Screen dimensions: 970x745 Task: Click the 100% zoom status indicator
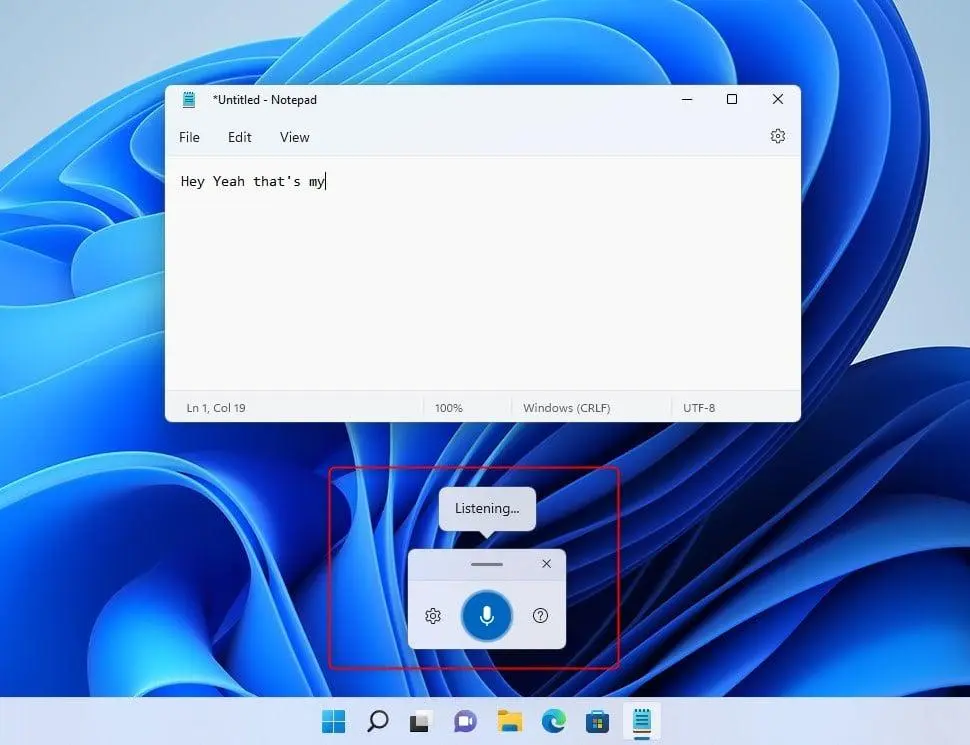tap(449, 408)
